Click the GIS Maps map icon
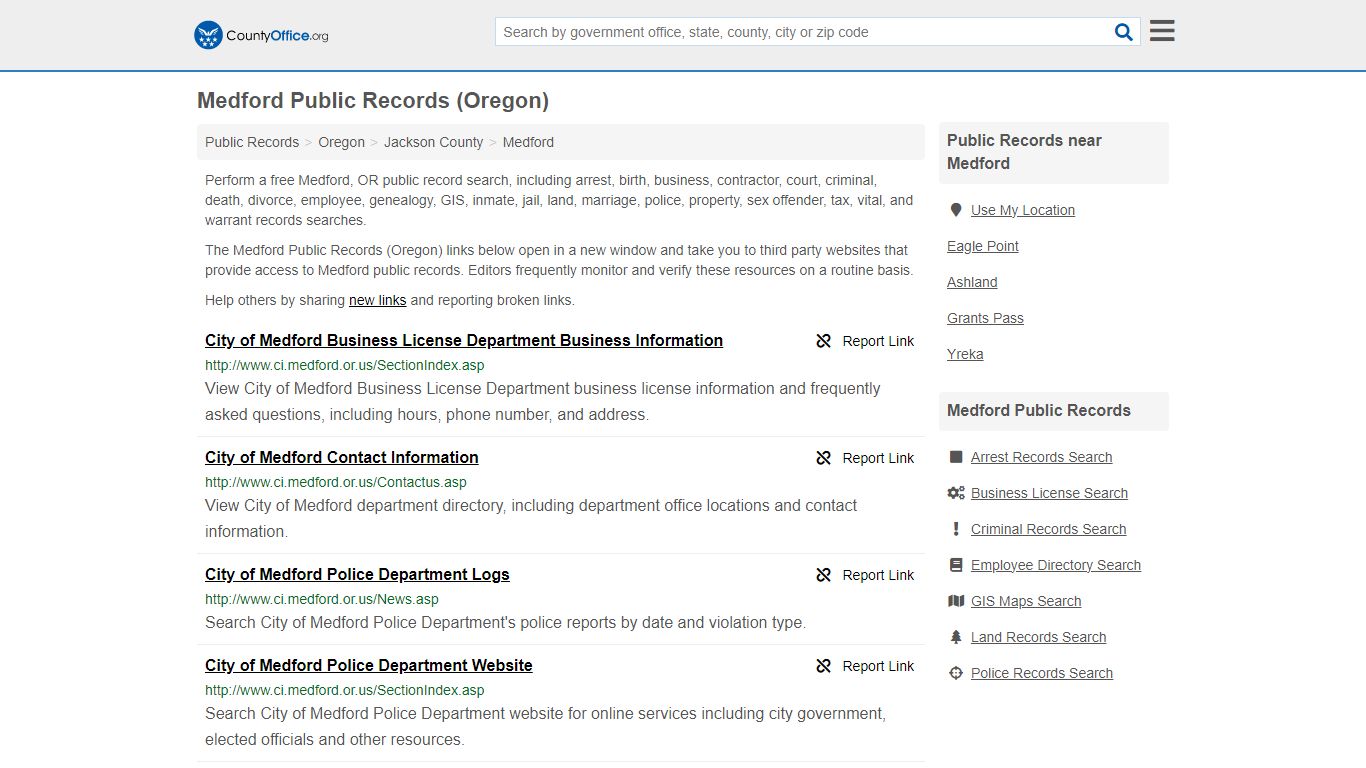The width and height of the screenshot is (1366, 768). 956,601
